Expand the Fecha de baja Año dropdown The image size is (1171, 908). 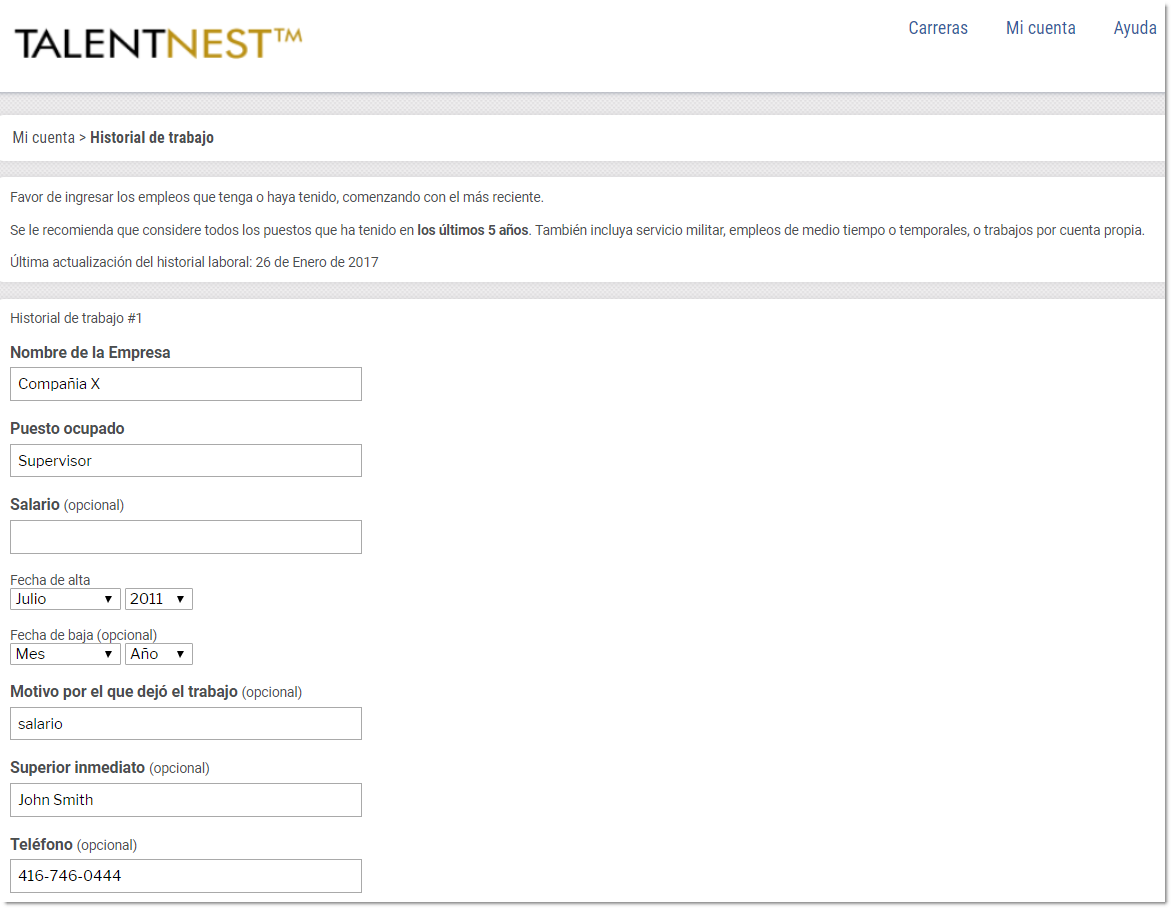[x=158, y=654]
